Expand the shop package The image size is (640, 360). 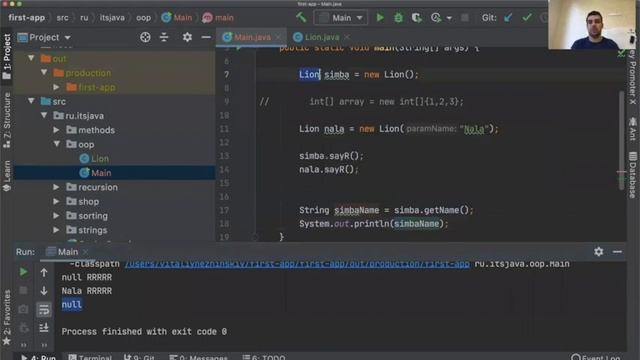pos(56,201)
